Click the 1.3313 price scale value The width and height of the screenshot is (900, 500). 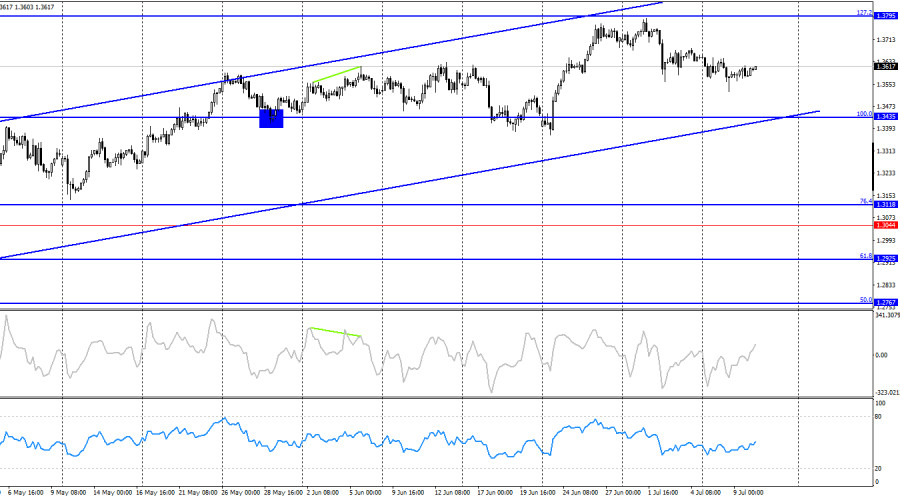(x=886, y=151)
